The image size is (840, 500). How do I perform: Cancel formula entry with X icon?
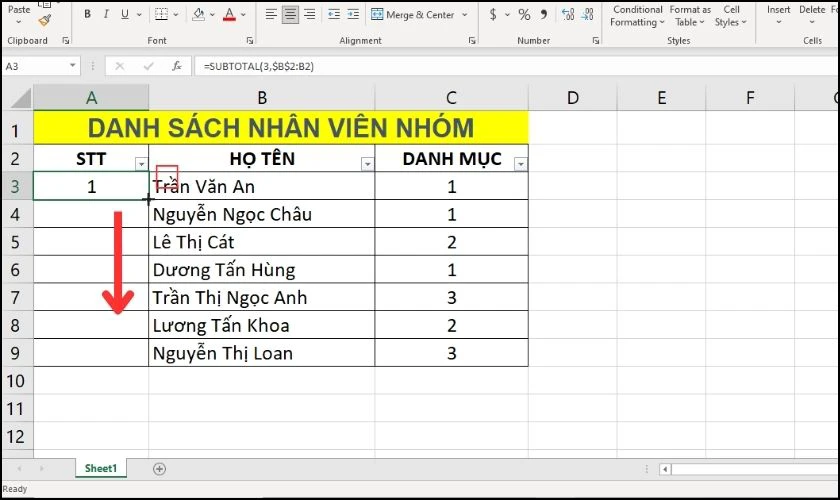(x=119, y=66)
